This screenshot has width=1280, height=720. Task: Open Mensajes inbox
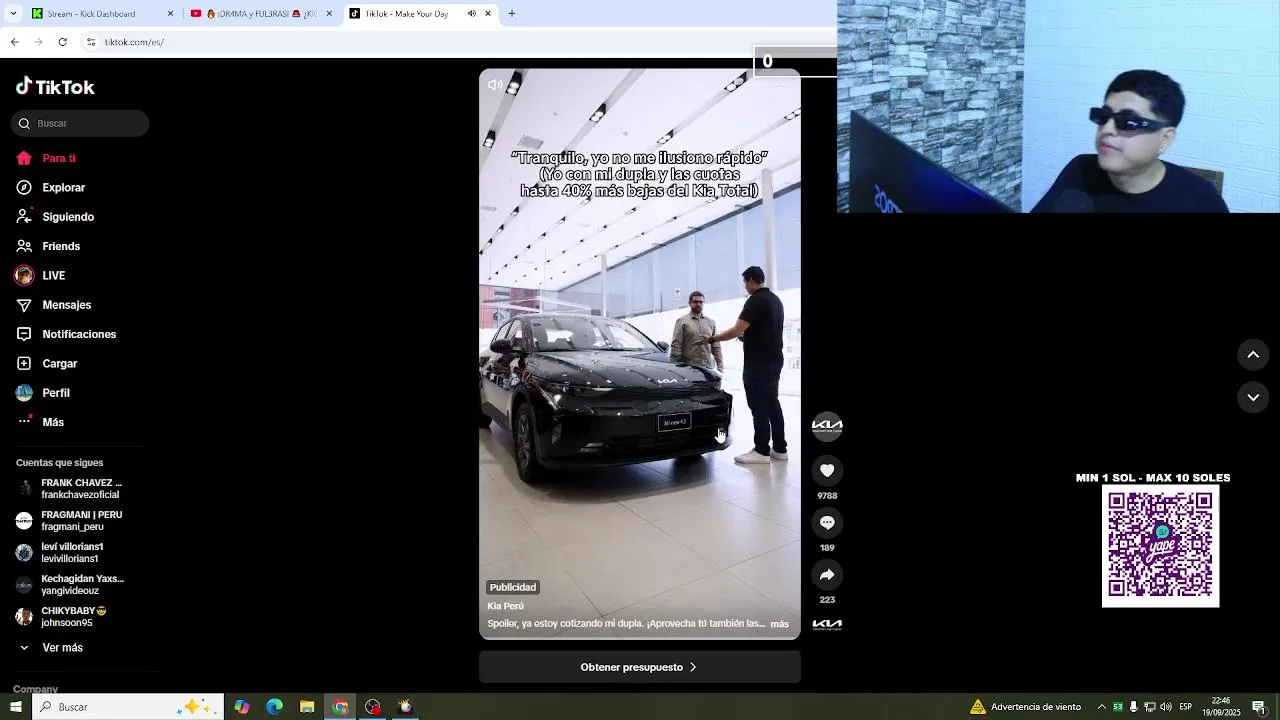pyautogui.click(x=66, y=305)
